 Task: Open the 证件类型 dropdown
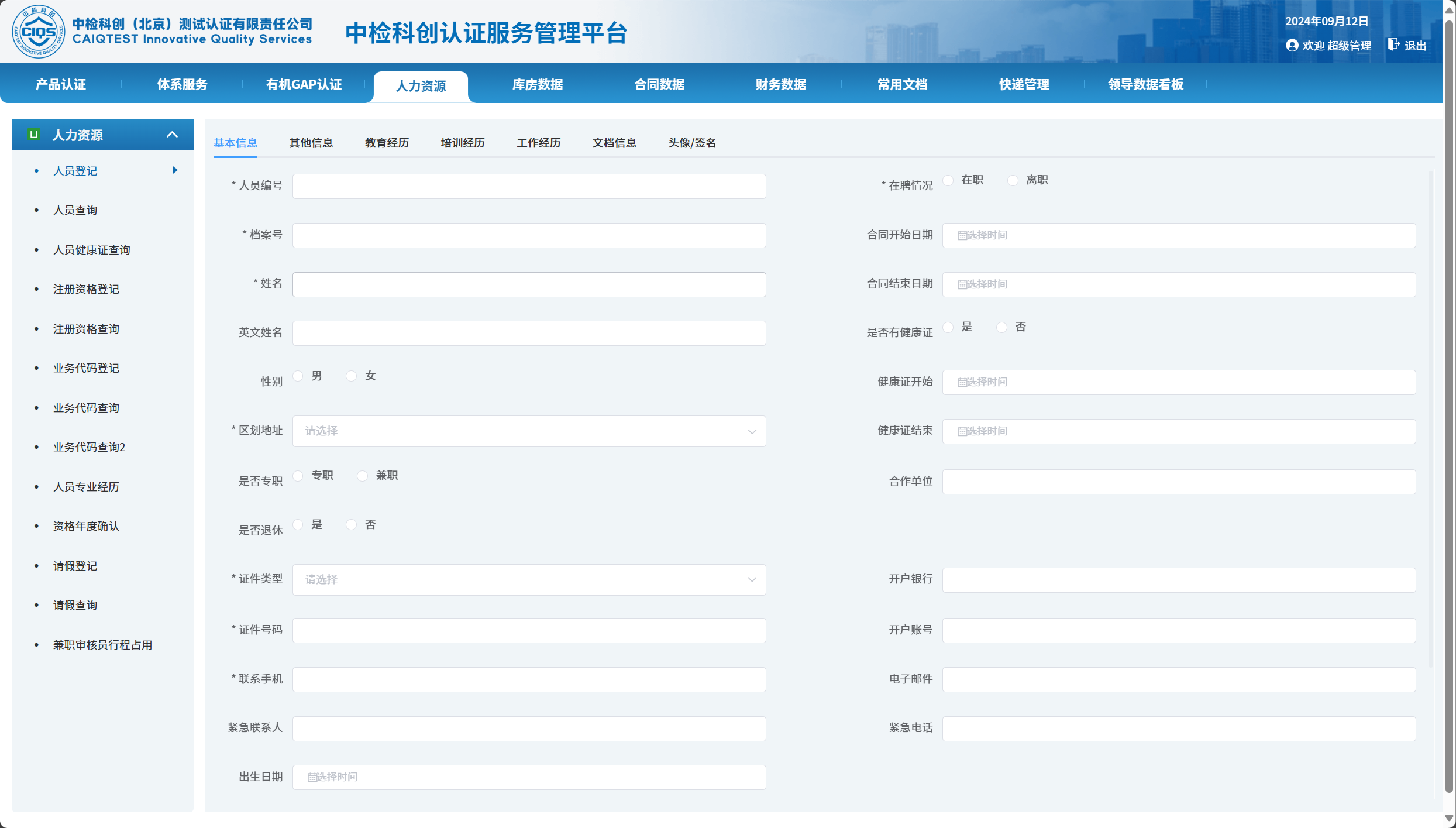coord(528,580)
